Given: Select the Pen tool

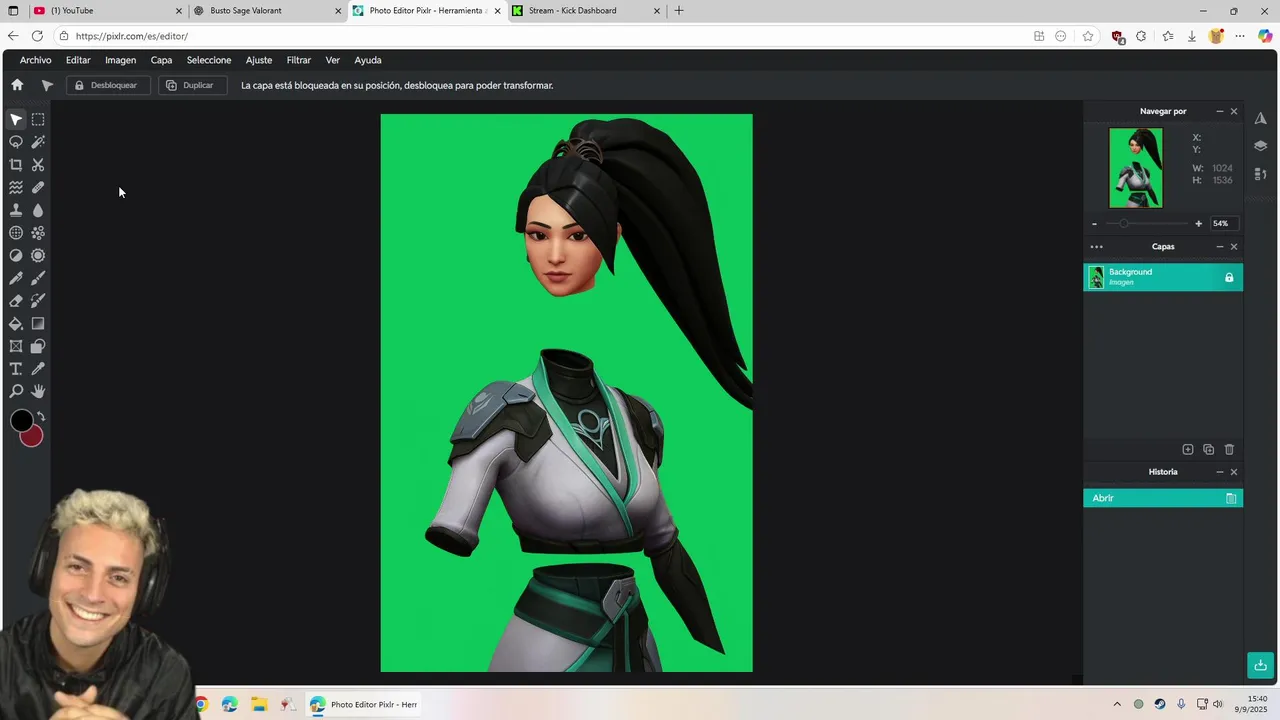Looking at the screenshot, I should (x=16, y=278).
